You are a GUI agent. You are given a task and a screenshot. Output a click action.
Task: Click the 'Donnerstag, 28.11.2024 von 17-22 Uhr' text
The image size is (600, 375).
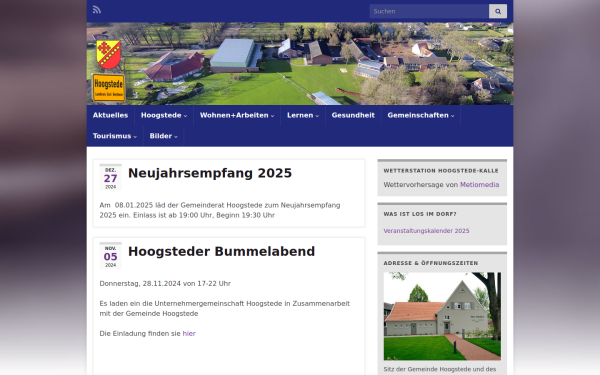pyautogui.click(x=165, y=284)
